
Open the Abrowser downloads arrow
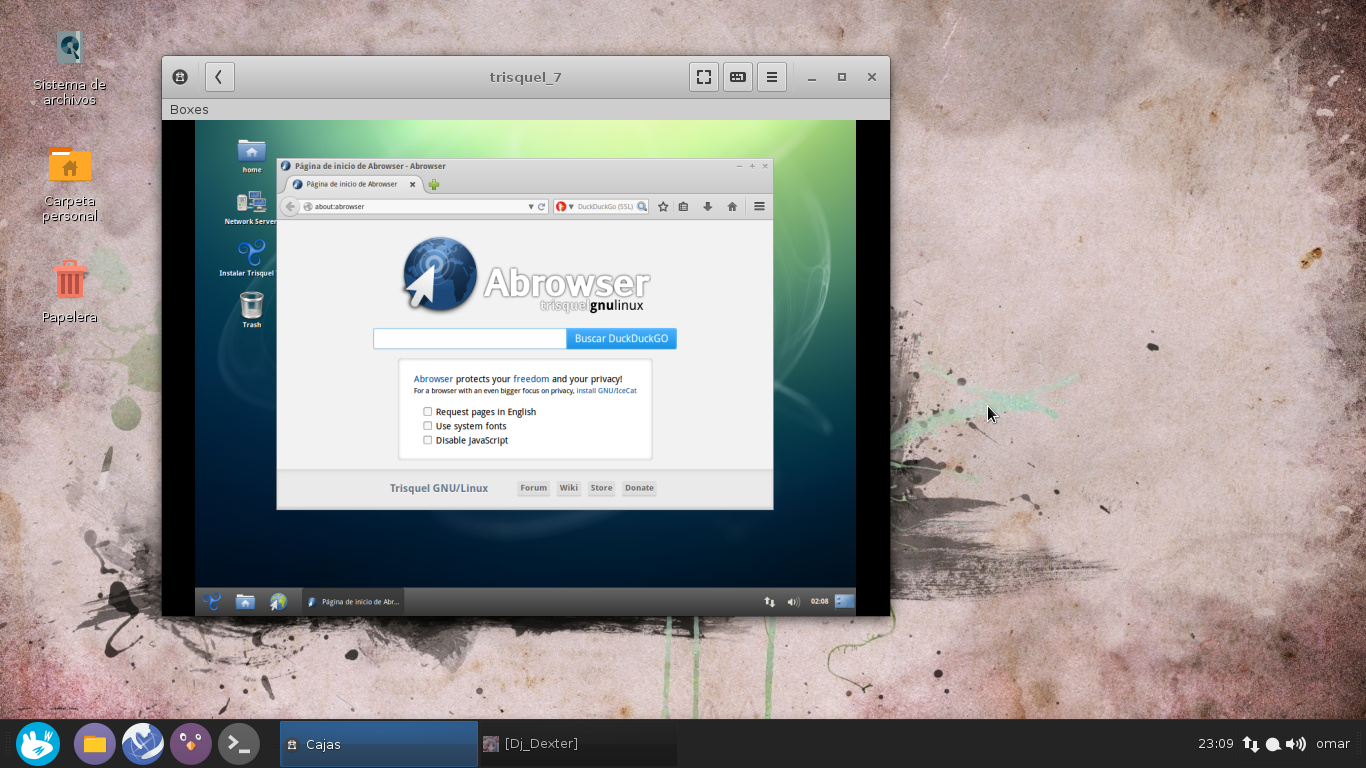tap(708, 207)
